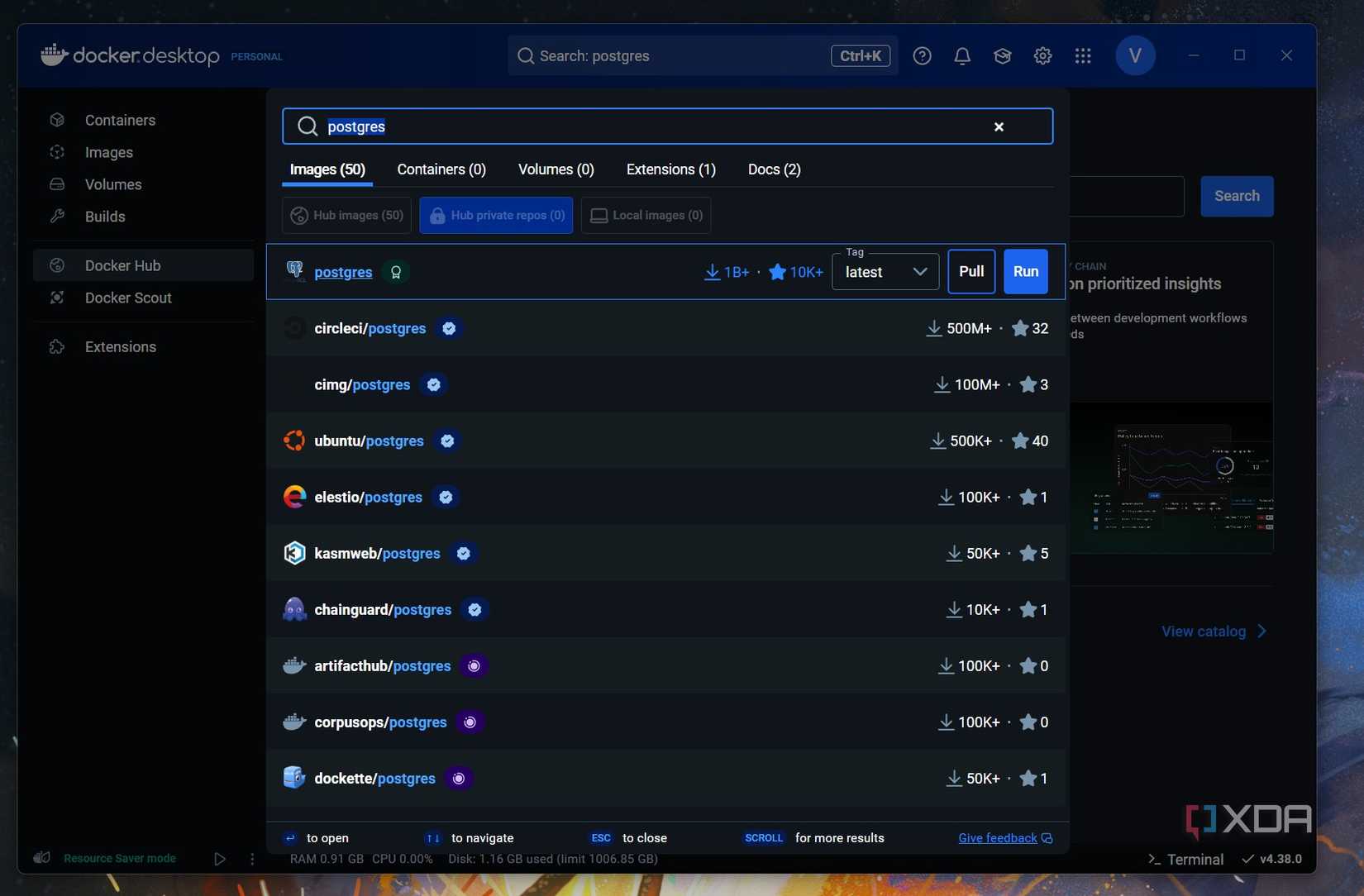Open the apps grid menu
The width and height of the screenshot is (1364, 896).
(1083, 56)
